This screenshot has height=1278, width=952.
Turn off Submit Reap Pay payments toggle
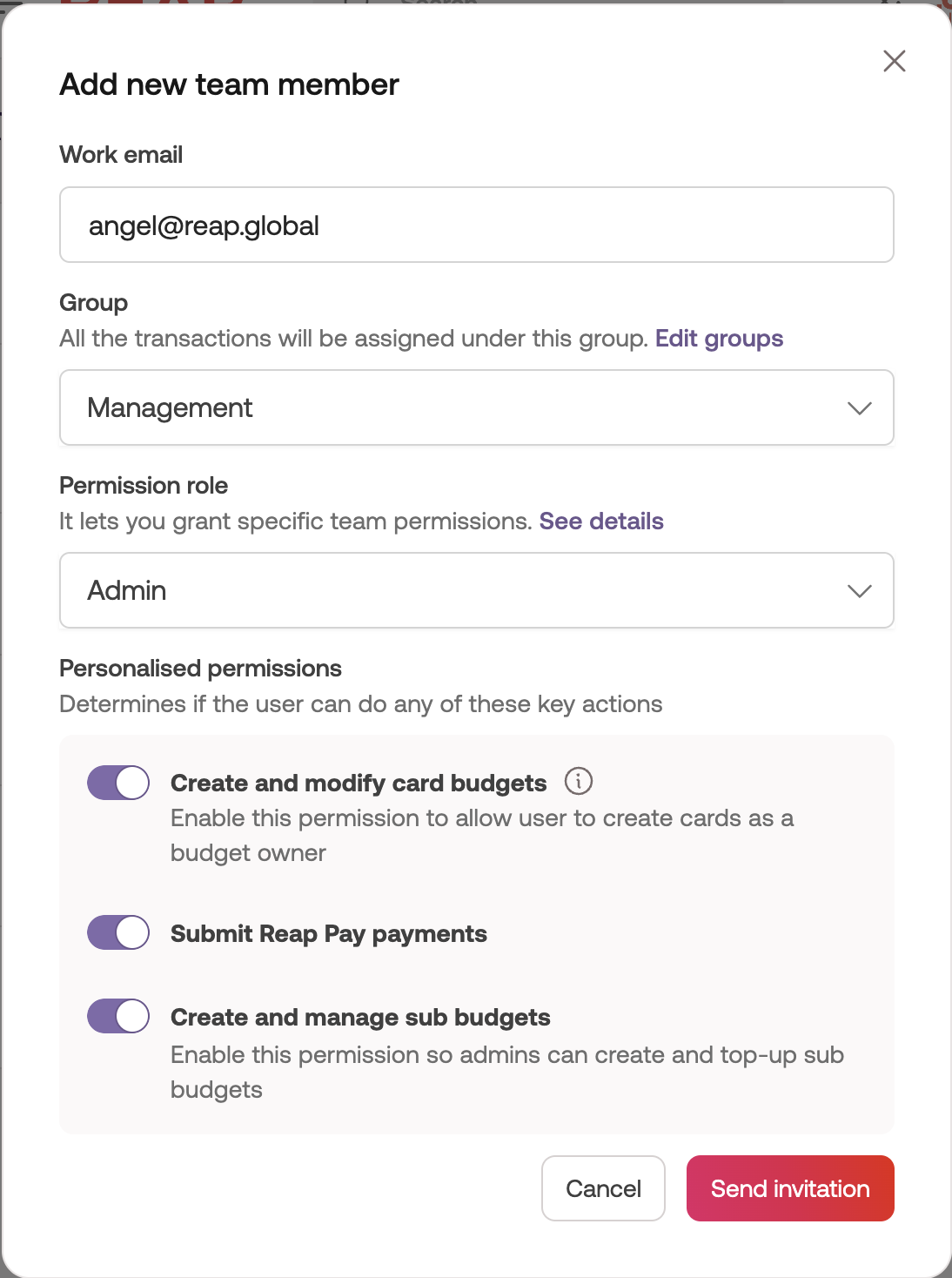pyautogui.click(x=118, y=932)
